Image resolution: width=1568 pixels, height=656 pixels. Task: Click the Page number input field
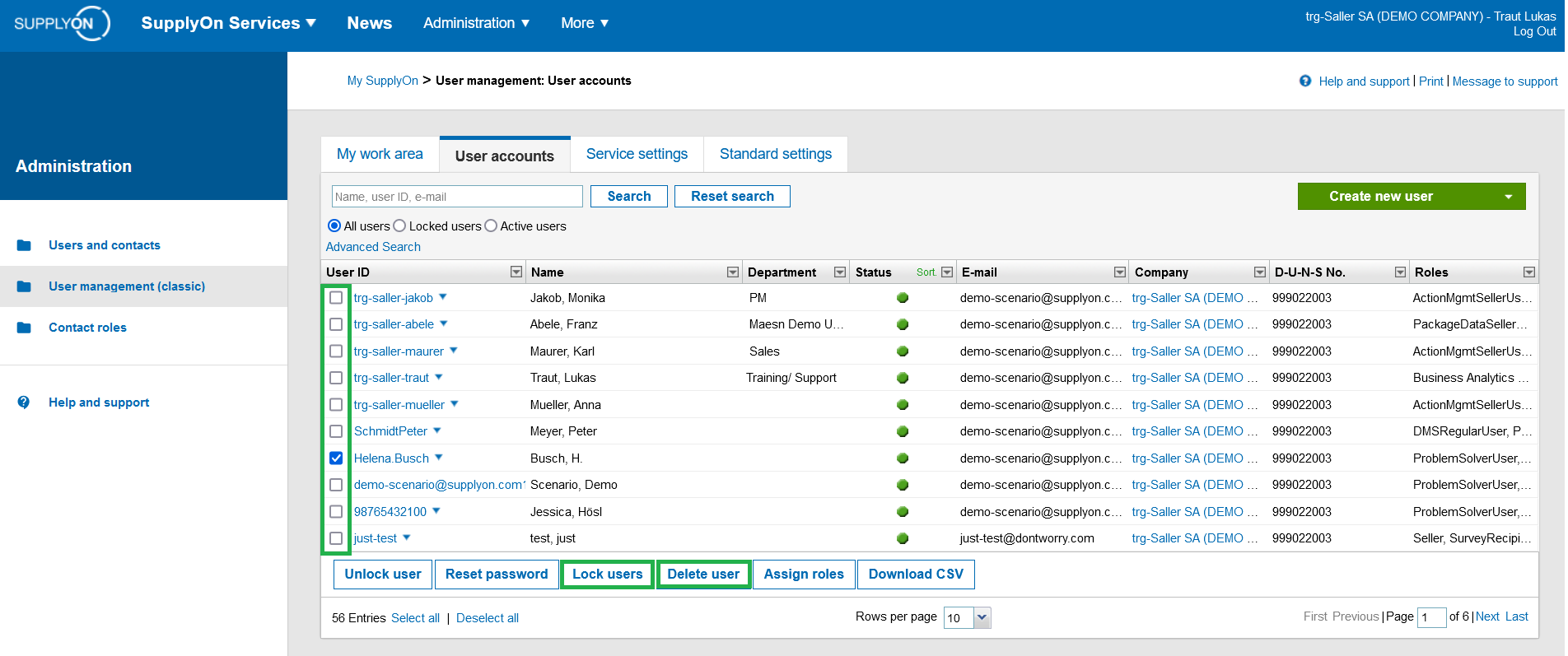pos(1431,617)
